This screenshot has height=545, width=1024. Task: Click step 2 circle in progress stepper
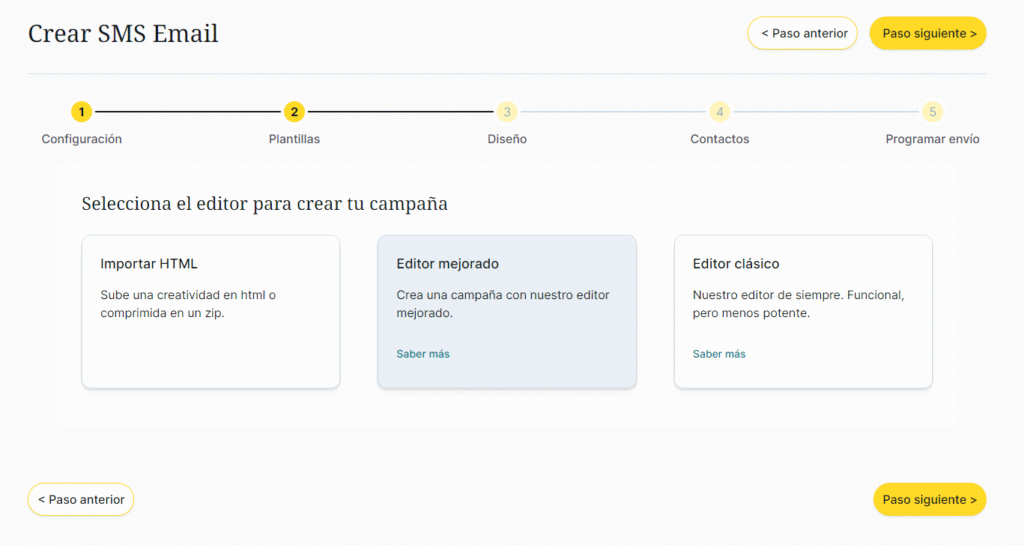coord(294,112)
